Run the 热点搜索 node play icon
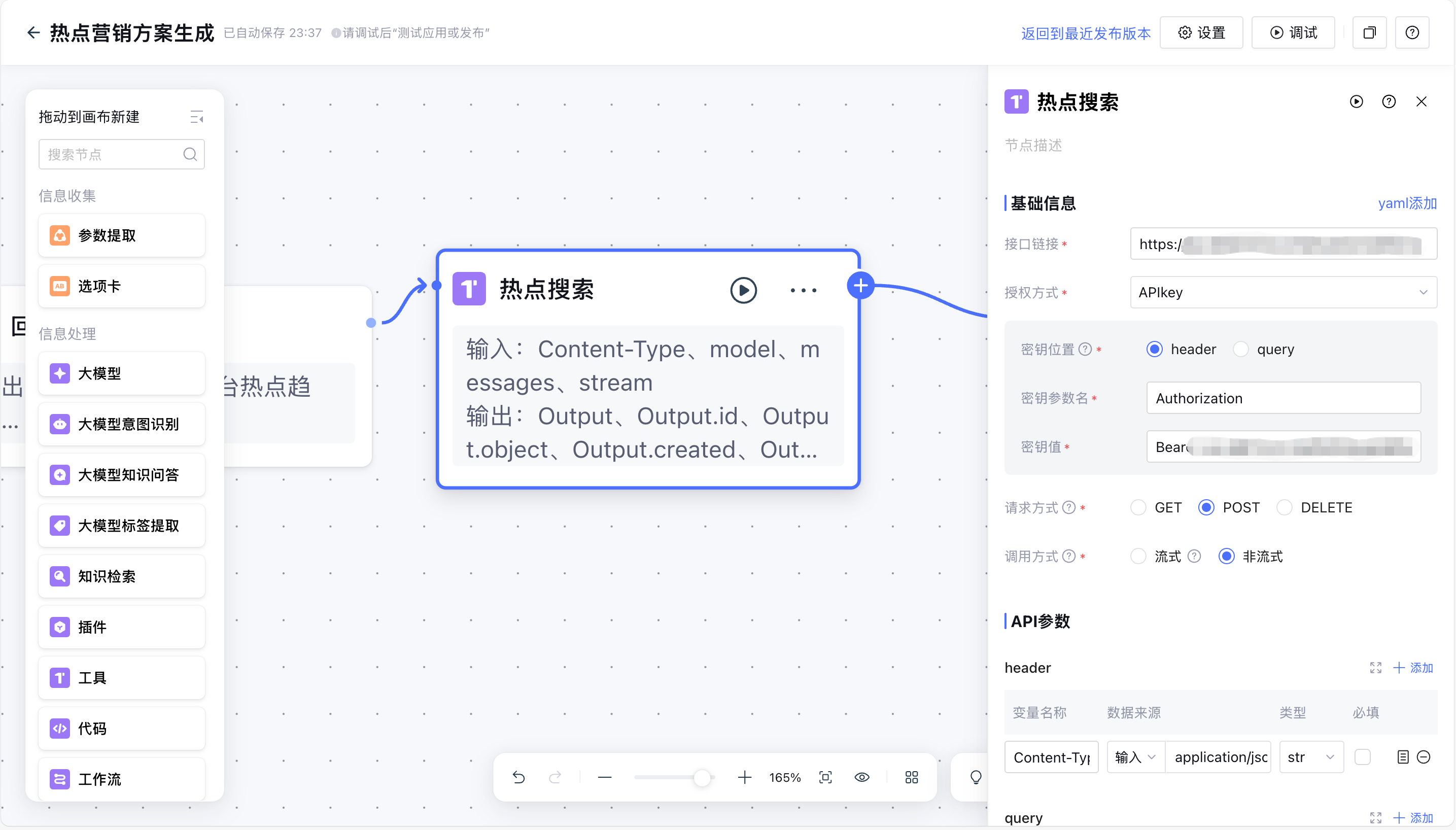The height and width of the screenshot is (830, 1456). tap(743, 290)
